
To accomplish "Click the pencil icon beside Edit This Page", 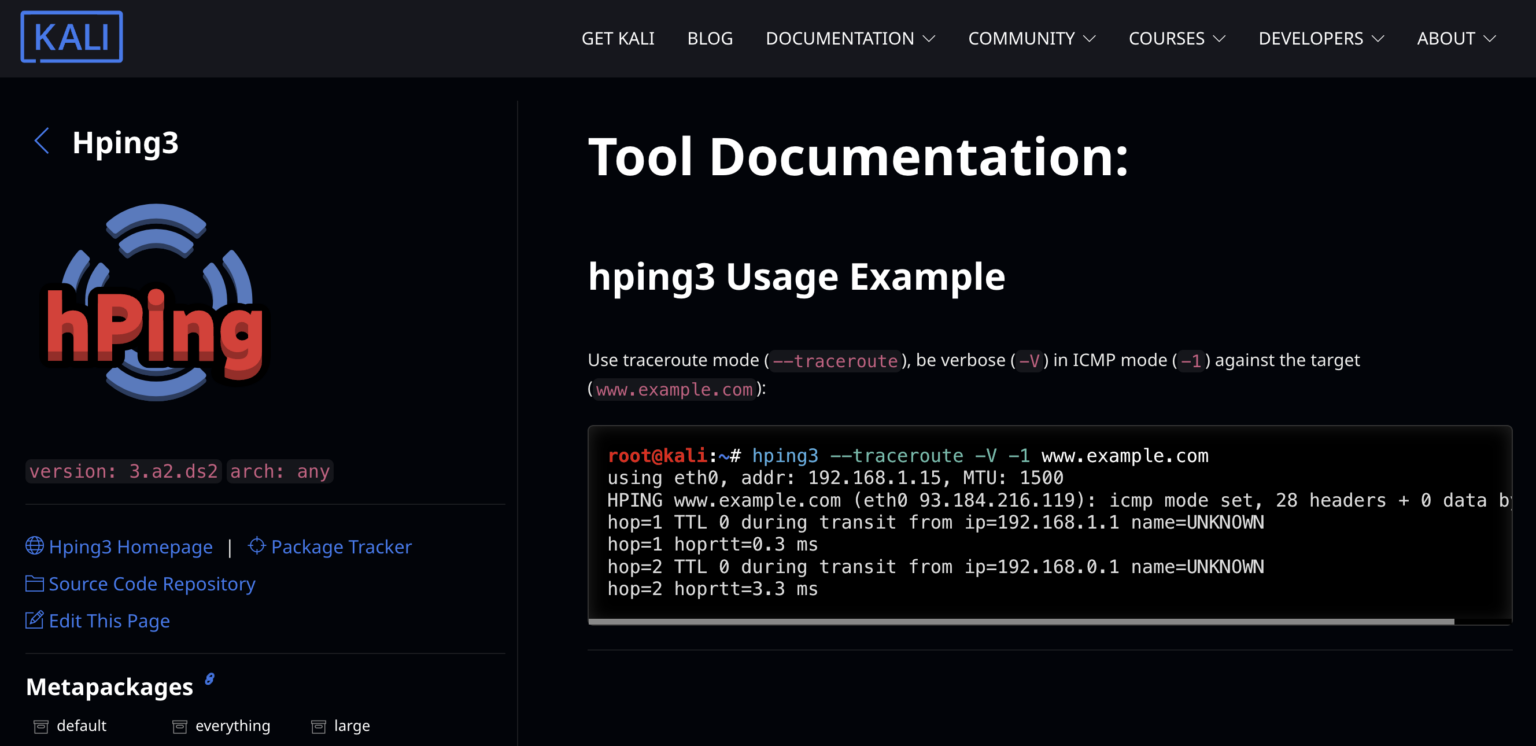I will click(33, 620).
